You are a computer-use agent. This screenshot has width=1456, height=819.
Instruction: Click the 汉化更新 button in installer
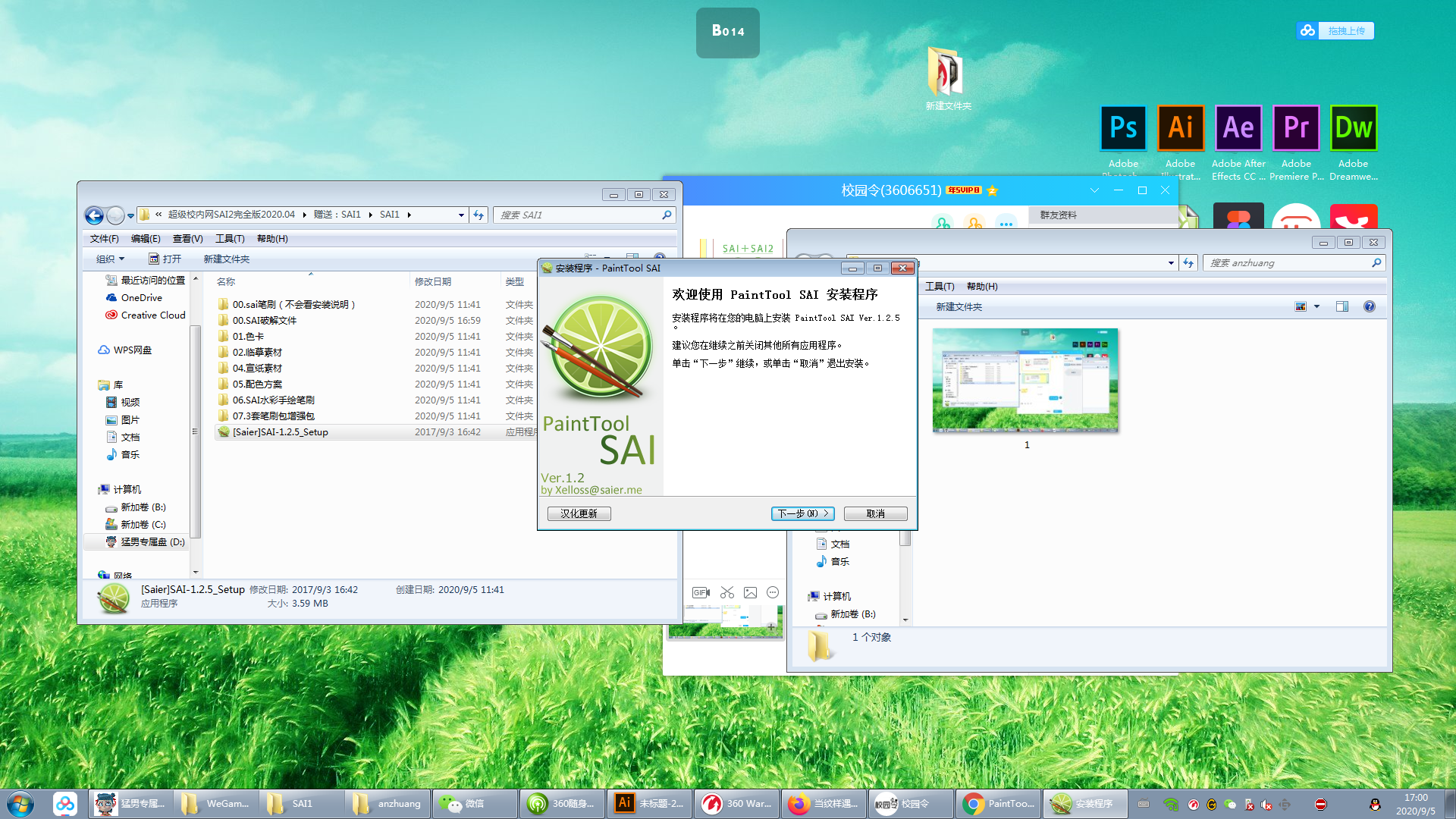[579, 513]
